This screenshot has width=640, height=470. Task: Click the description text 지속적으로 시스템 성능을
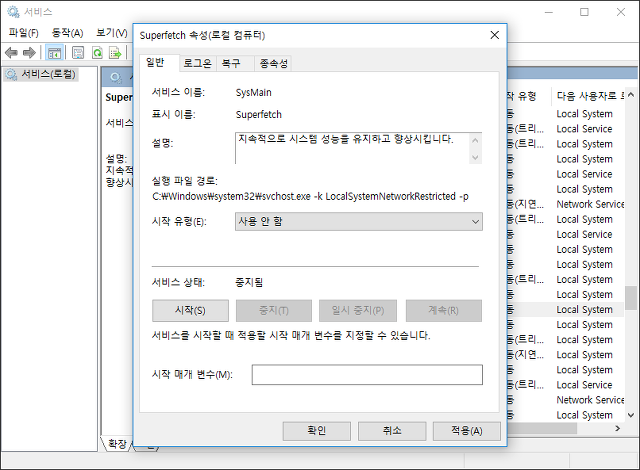point(346,139)
